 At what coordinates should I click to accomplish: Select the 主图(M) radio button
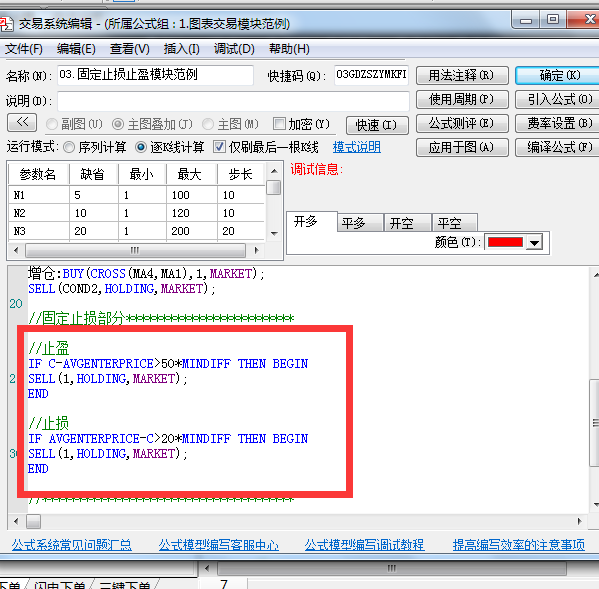click(208, 124)
